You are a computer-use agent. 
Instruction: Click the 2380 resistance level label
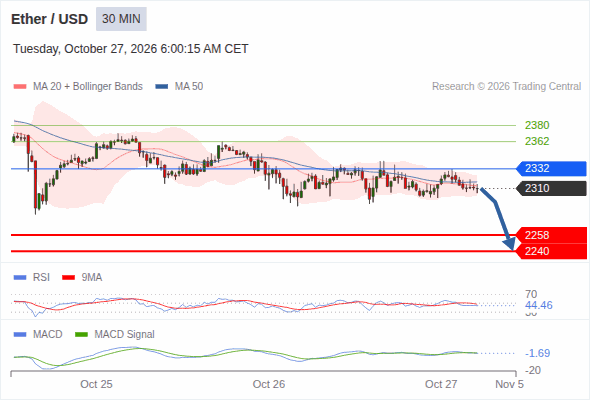point(537,125)
